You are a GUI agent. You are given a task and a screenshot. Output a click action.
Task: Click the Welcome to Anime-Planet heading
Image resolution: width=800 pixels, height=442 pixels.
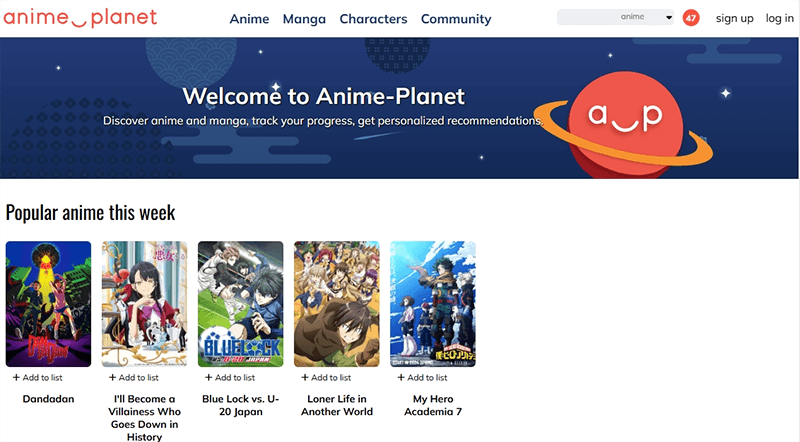323,96
